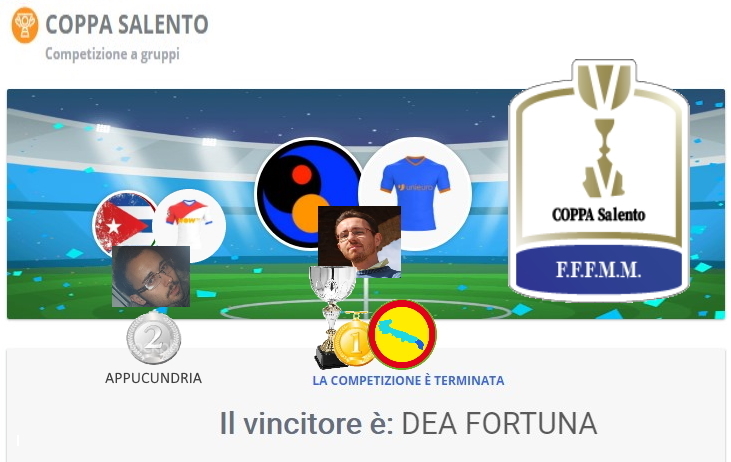
Task: Click LA COMPETIZIONE È TERMINATA text
Action: [408, 381]
